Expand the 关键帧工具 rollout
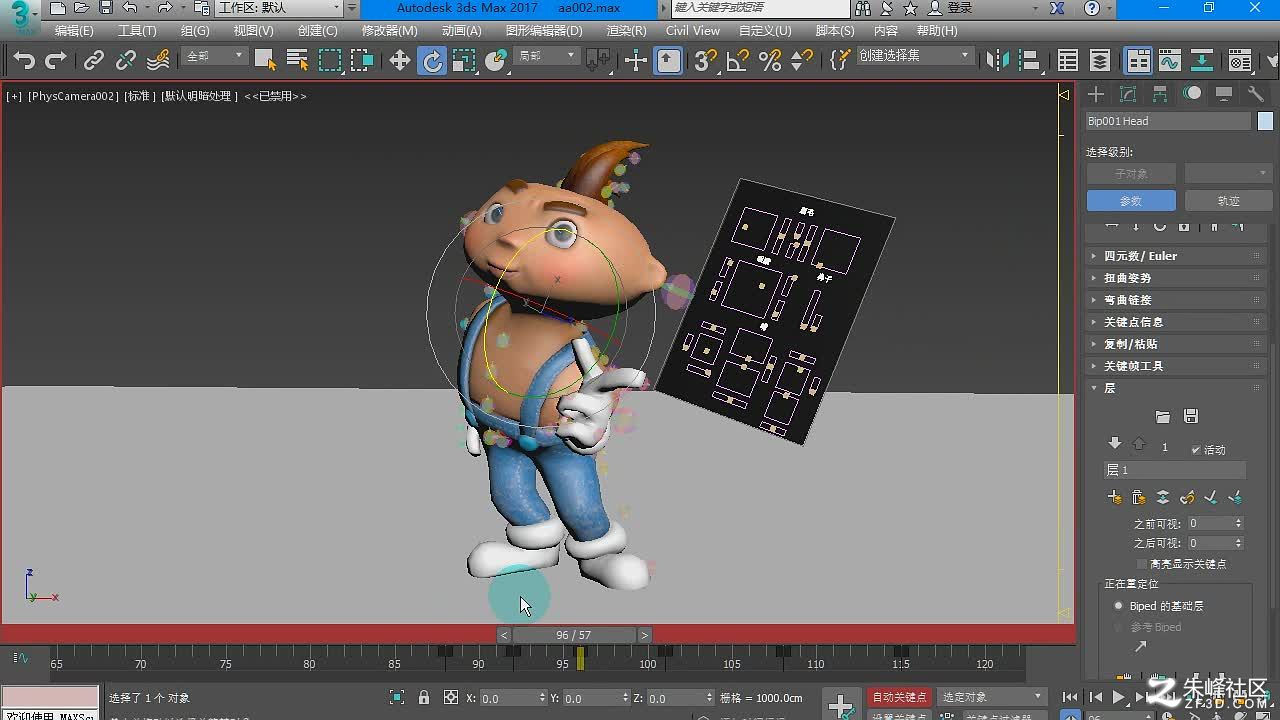The image size is (1280, 720). pos(1176,366)
